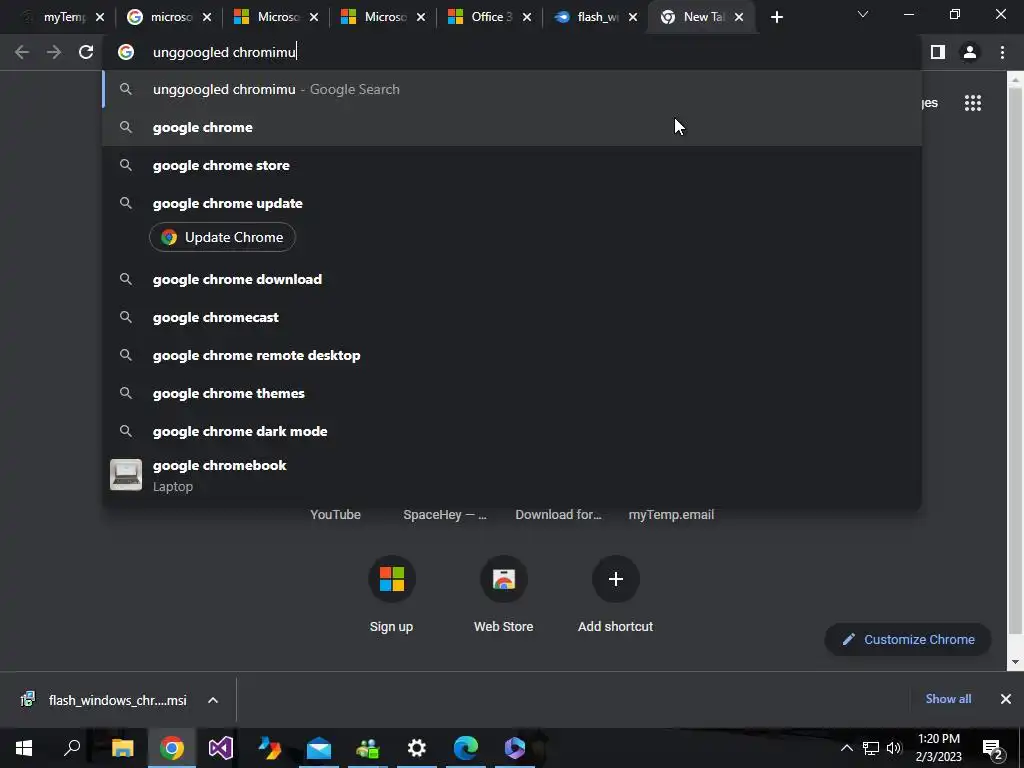Open the YouTube shortcut
1024x768 pixels.
pos(335,515)
